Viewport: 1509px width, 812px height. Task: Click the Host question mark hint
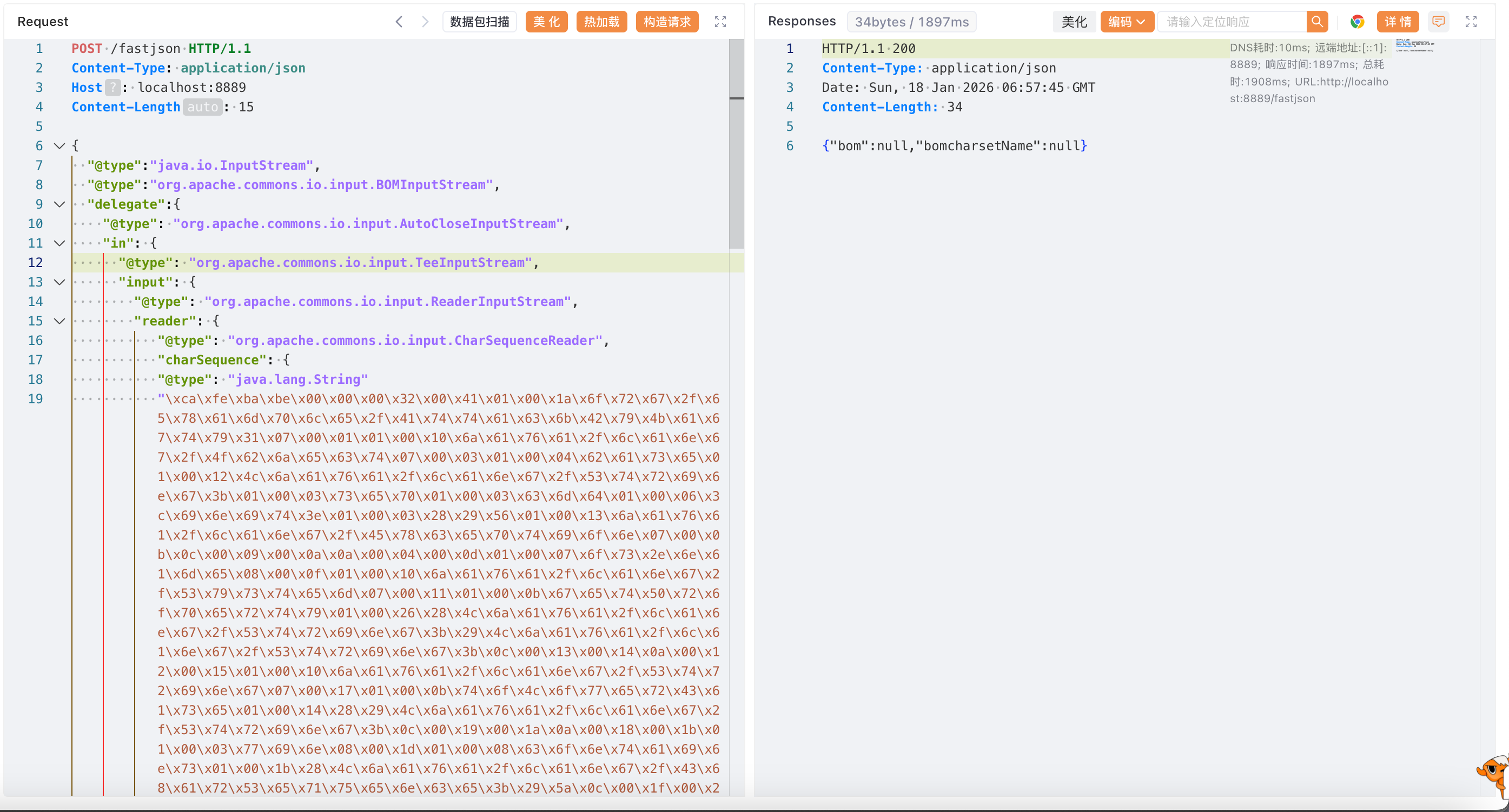[x=112, y=88]
